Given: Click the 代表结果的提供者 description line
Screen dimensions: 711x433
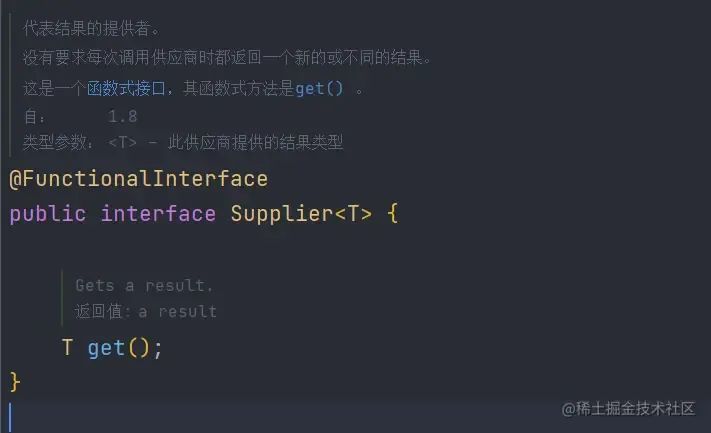Looking at the screenshot, I should [91, 28].
